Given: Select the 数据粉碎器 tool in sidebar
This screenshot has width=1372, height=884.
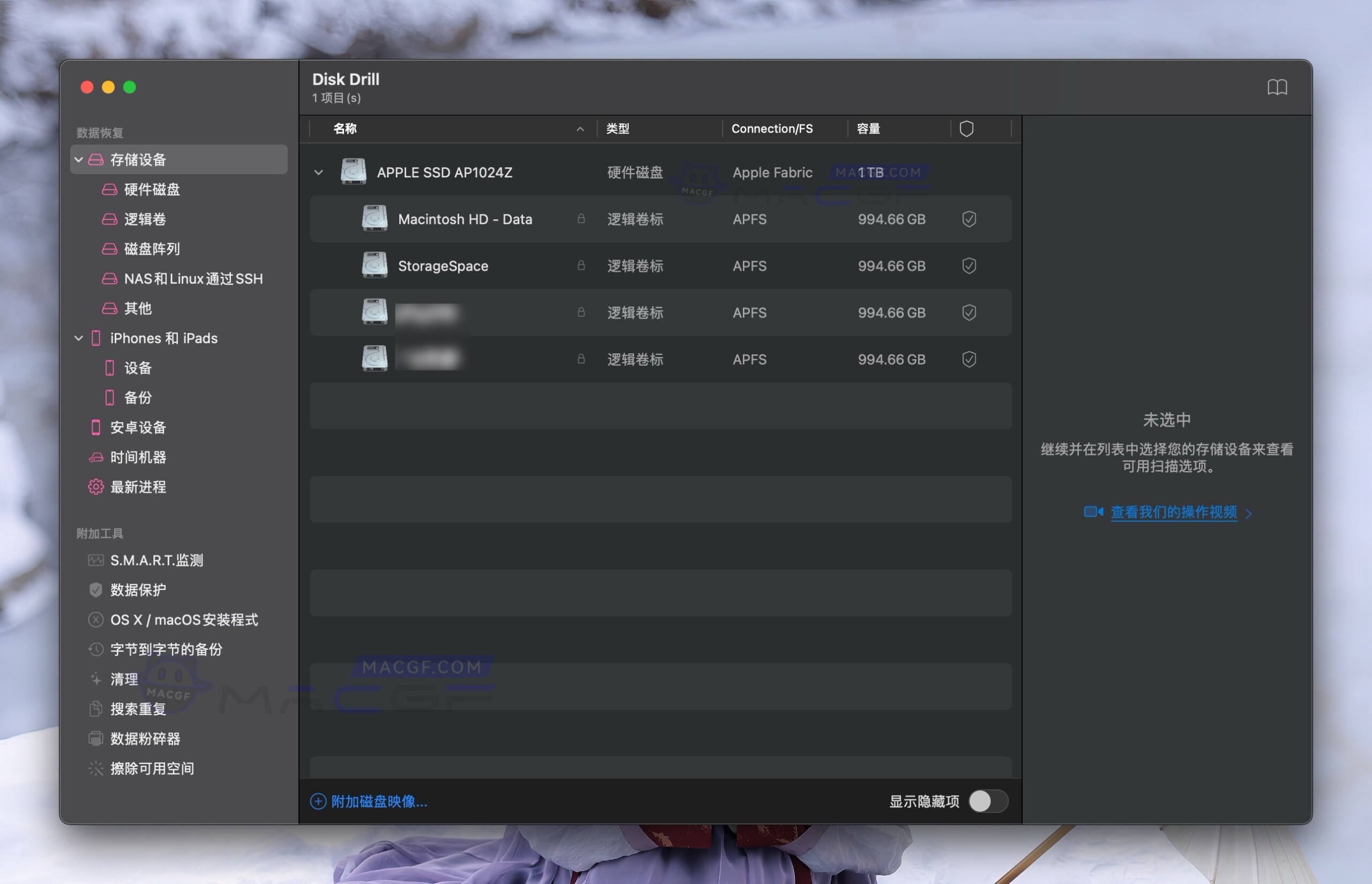Looking at the screenshot, I should 145,739.
